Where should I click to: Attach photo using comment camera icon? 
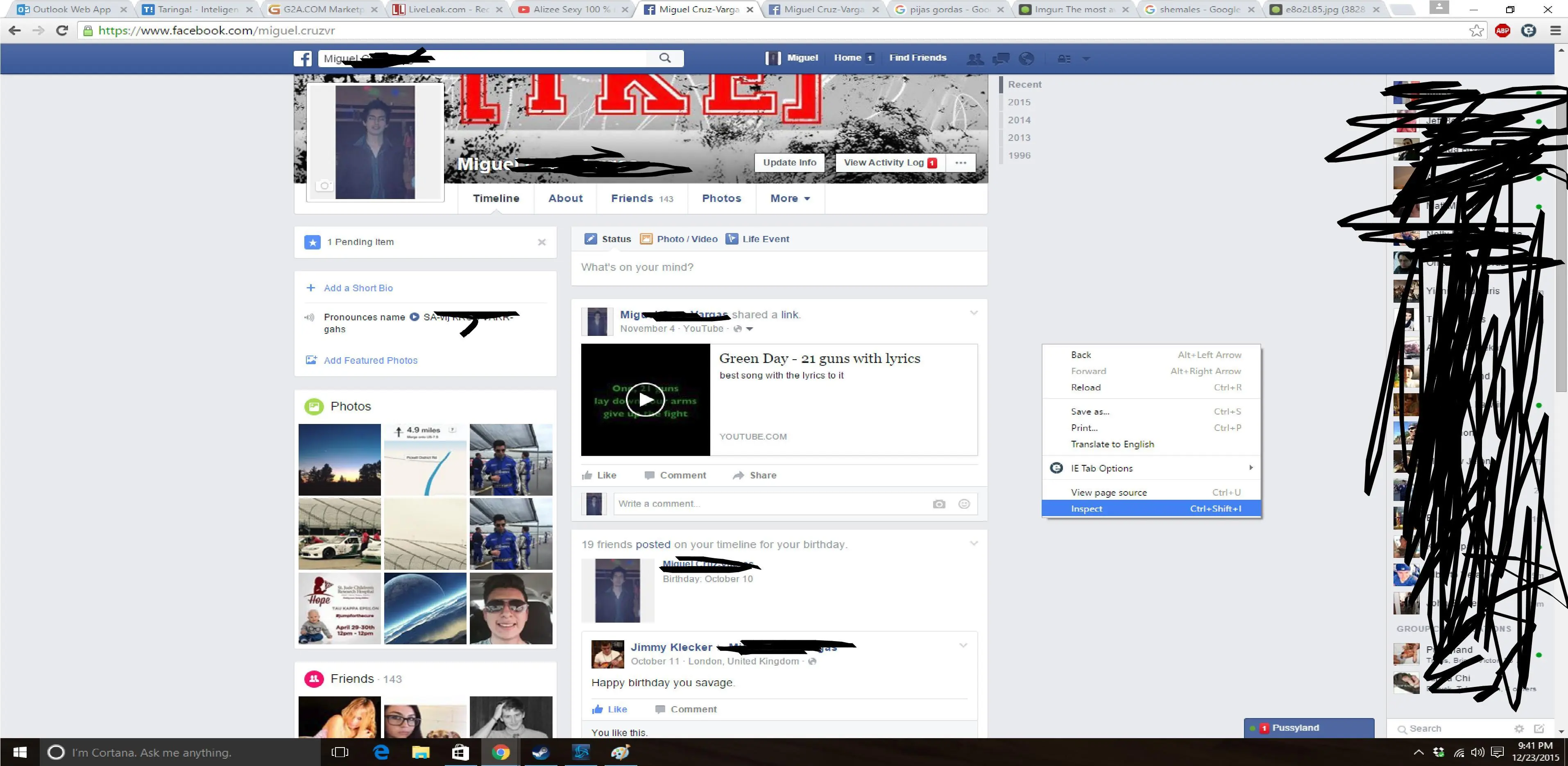pos(938,503)
